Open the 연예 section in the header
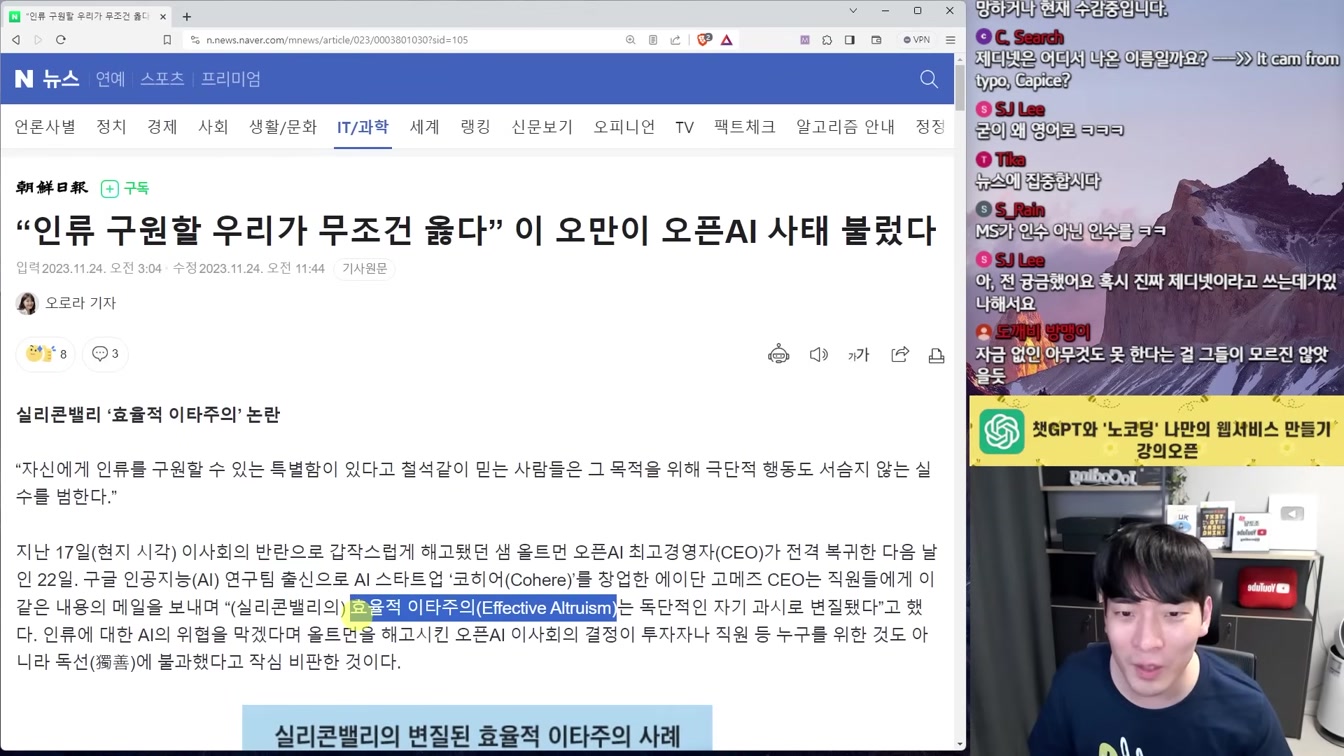 coord(110,79)
